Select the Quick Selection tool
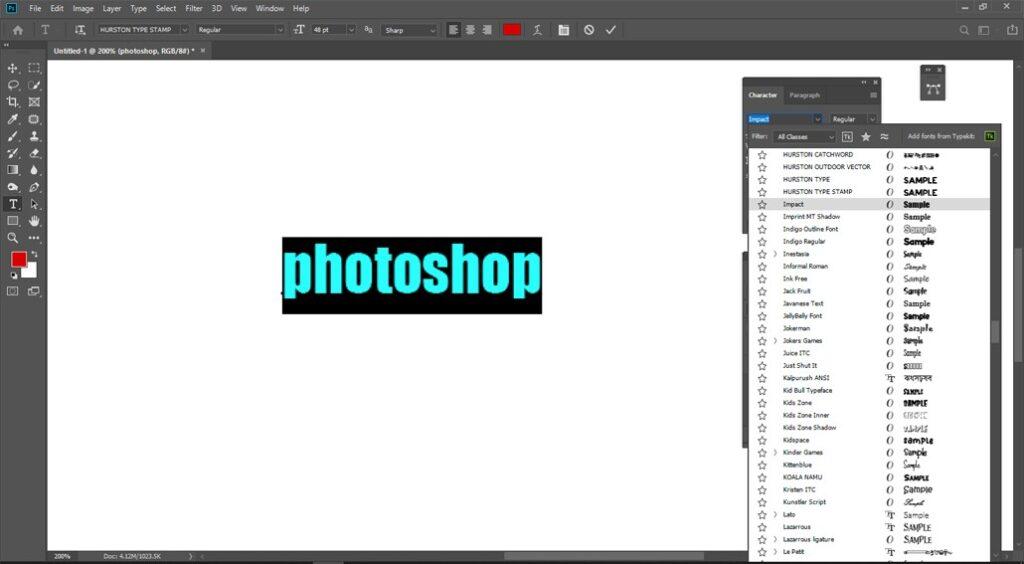This screenshot has width=1024, height=564. point(34,85)
